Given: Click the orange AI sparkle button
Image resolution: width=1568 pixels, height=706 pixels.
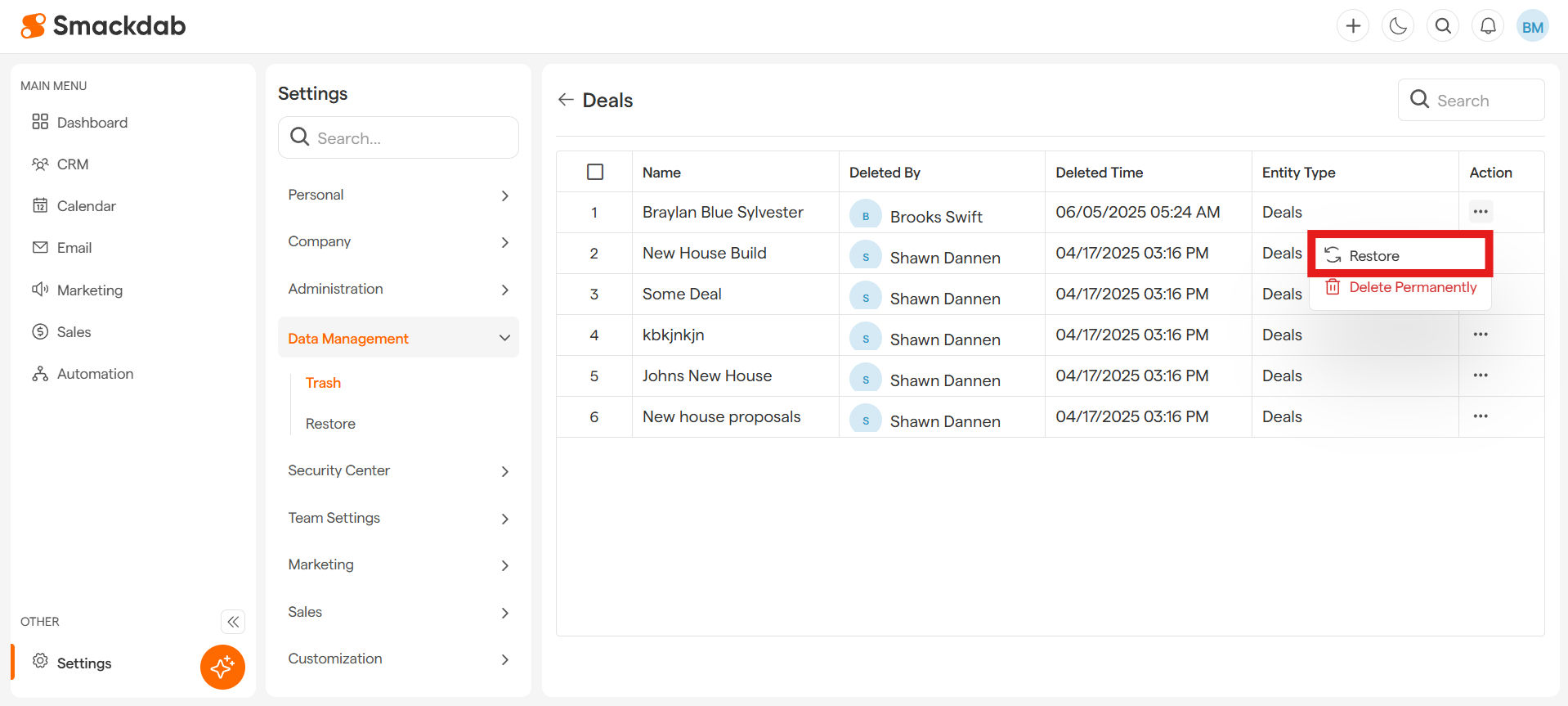Looking at the screenshot, I should point(222,667).
